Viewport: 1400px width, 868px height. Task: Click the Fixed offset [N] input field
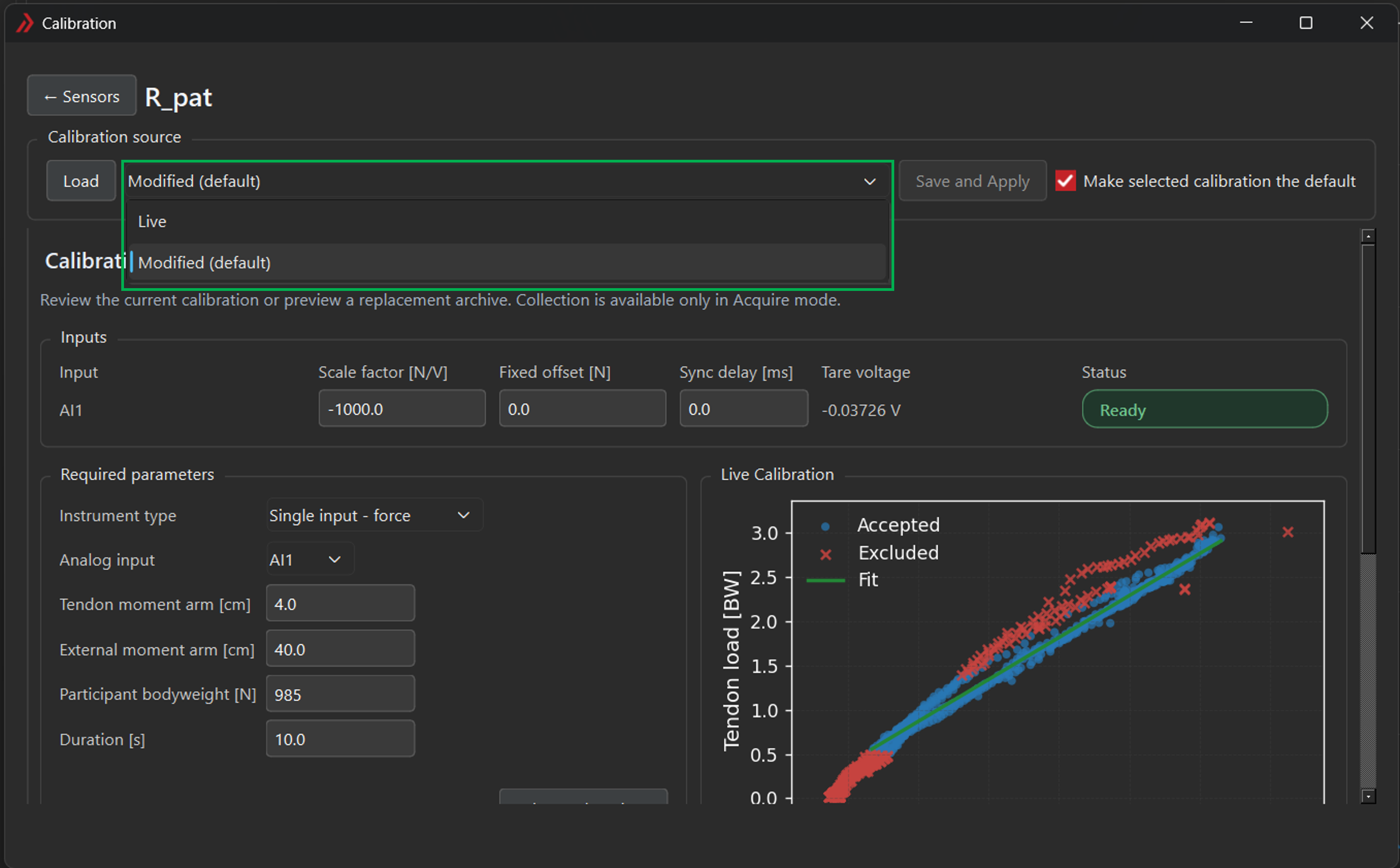[x=582, y=409]
